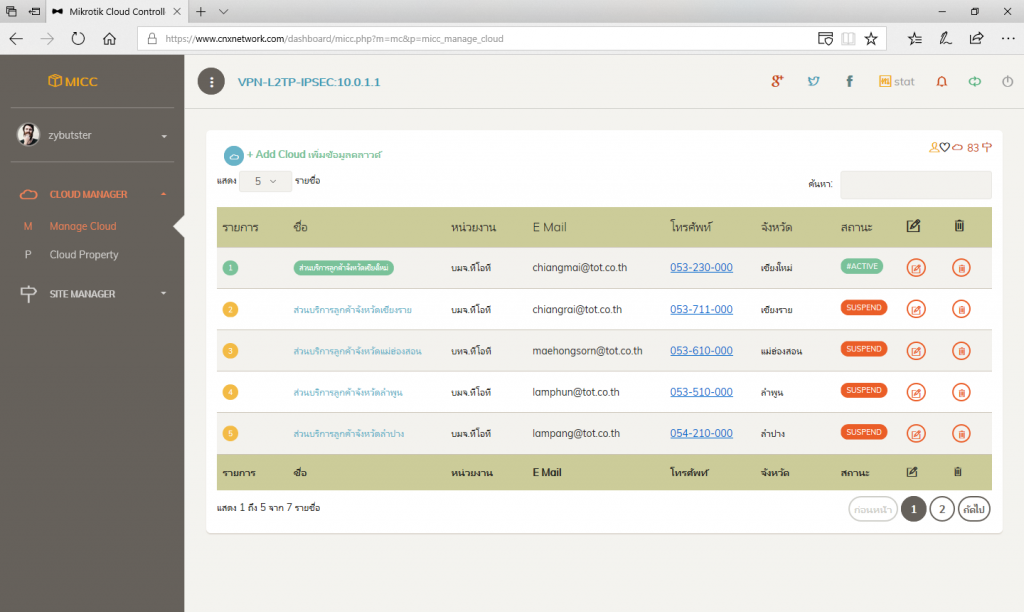
Task: Open the three-dot menu beside VPN title
Action: tap(211, 82)
